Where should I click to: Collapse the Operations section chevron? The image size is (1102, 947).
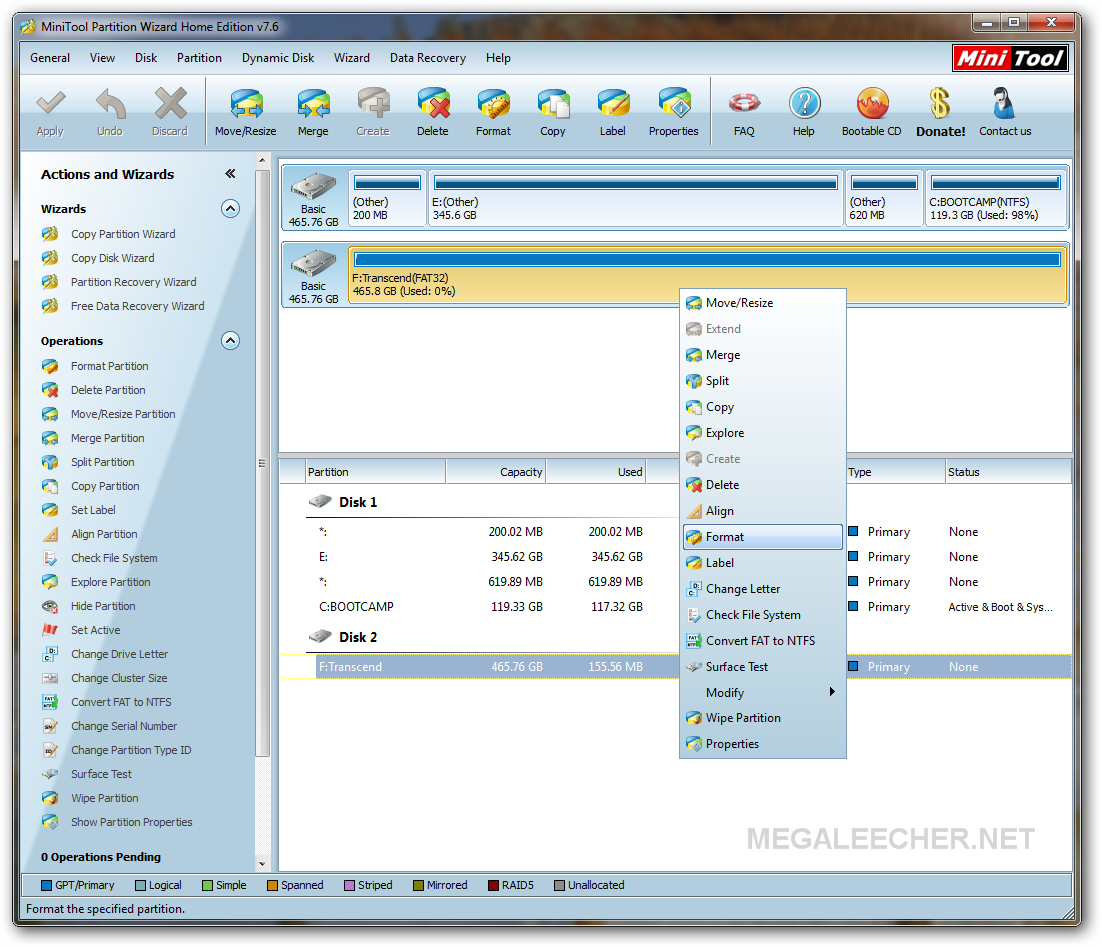pyautogui.click(x=230, y=341)
